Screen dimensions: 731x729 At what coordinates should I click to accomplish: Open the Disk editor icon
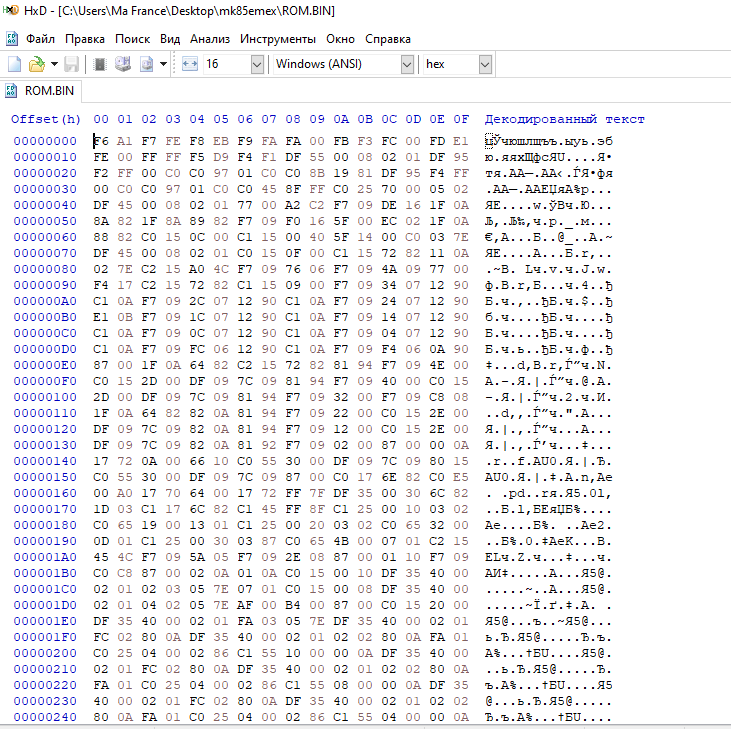123,64
